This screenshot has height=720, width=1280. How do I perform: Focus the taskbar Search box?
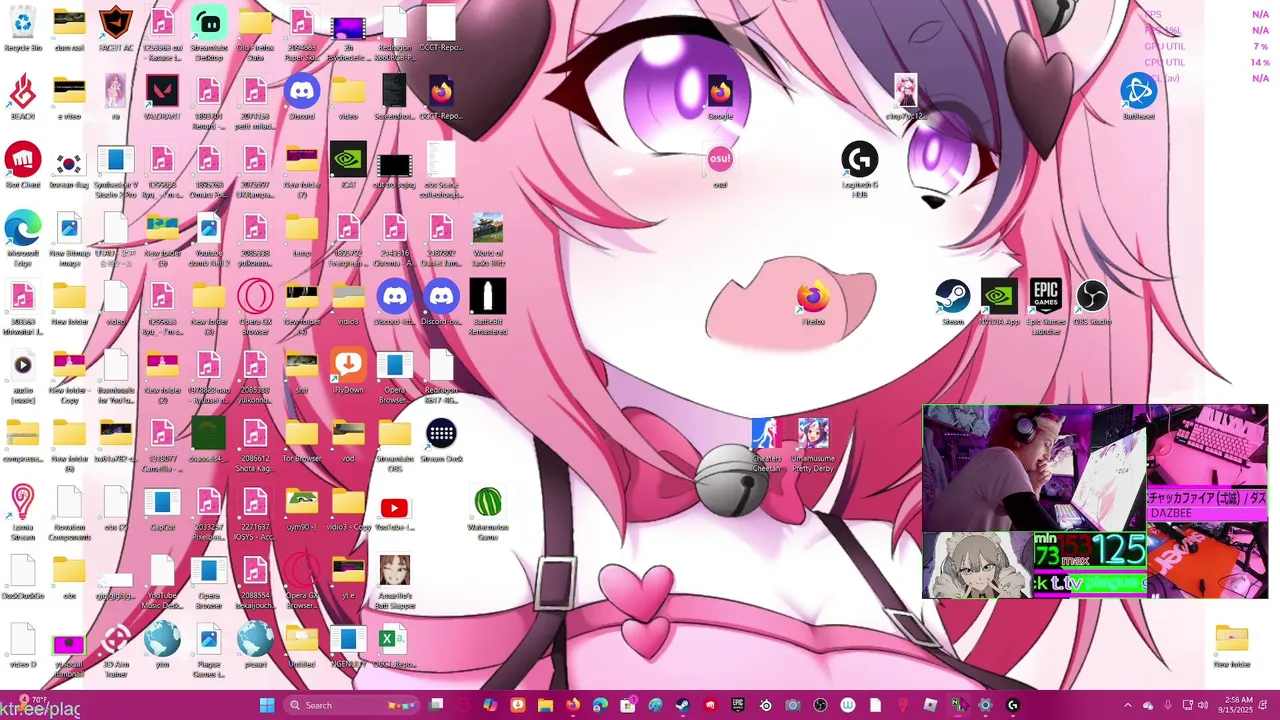[x=350, y=705]
